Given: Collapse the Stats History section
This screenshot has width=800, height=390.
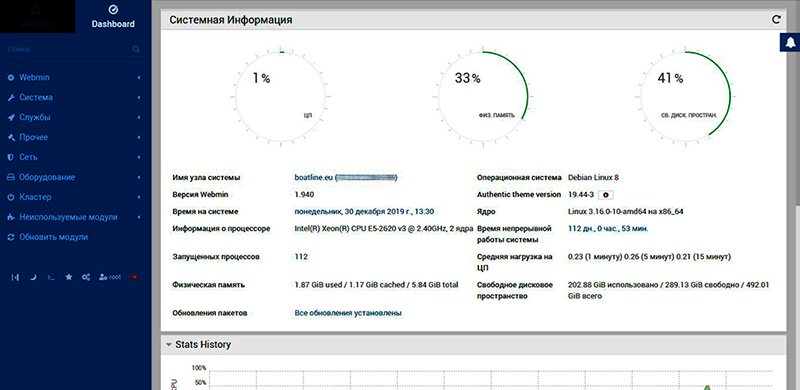Looking at the screenshot, I should [168, 345].
